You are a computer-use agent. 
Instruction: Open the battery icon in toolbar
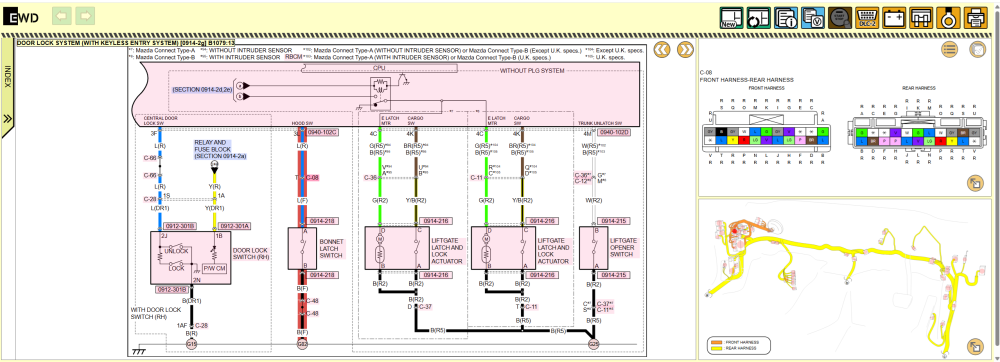[x=894, y=18]
